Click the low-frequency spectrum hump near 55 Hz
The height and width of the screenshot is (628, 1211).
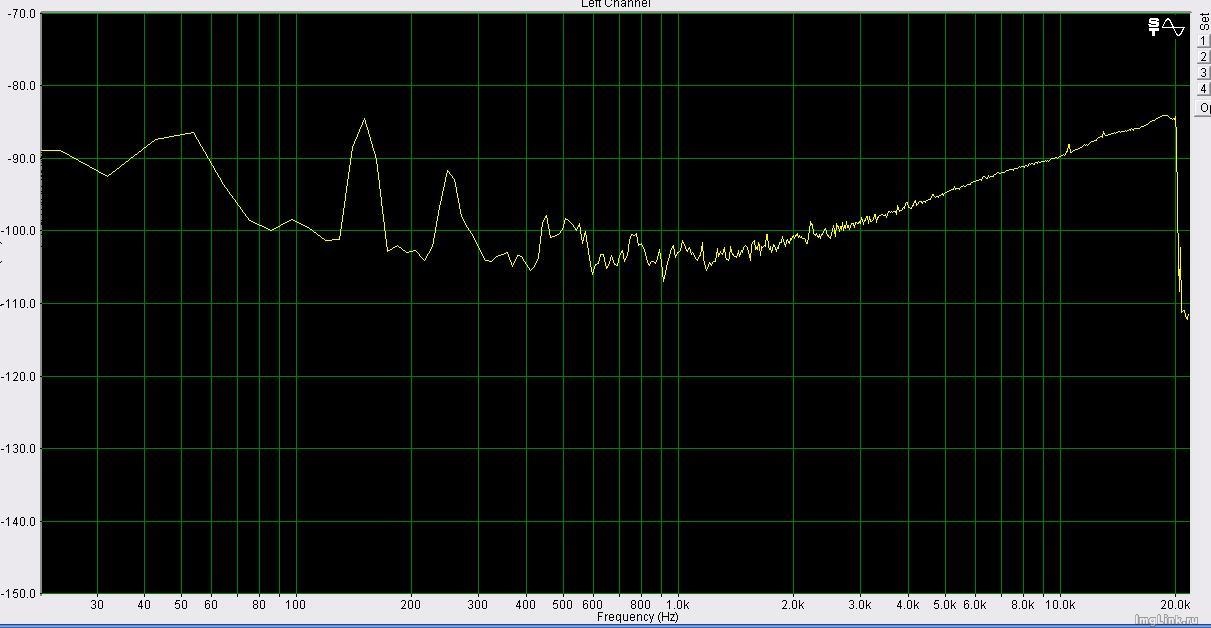192,133
